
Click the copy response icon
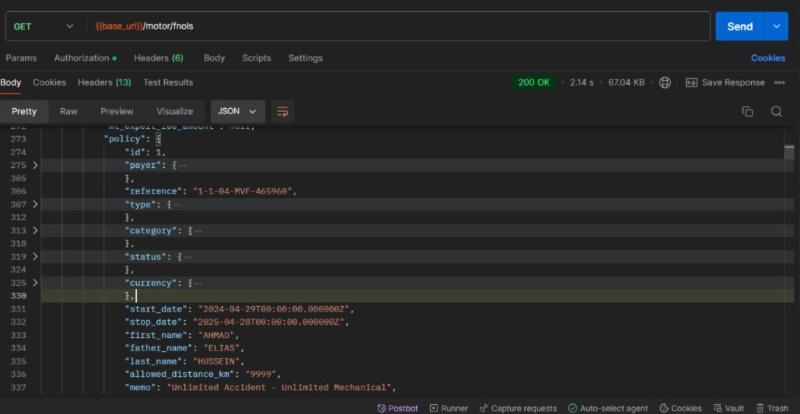coord(747,111)
